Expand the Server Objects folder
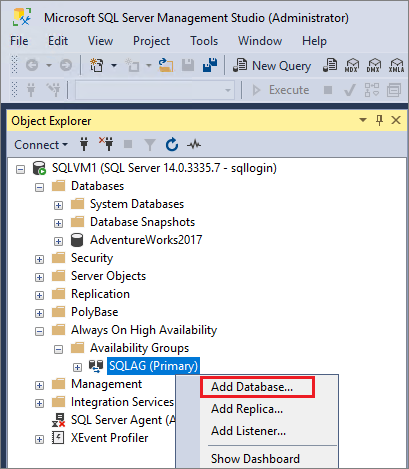Viewport: 409px width, 469px height. (39, 277)
